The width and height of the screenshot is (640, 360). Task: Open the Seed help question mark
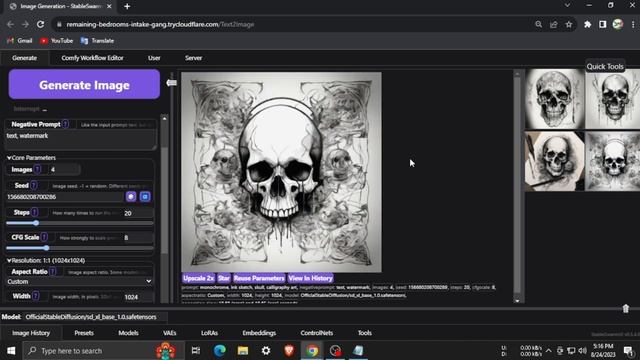click(x=34, y=186)
